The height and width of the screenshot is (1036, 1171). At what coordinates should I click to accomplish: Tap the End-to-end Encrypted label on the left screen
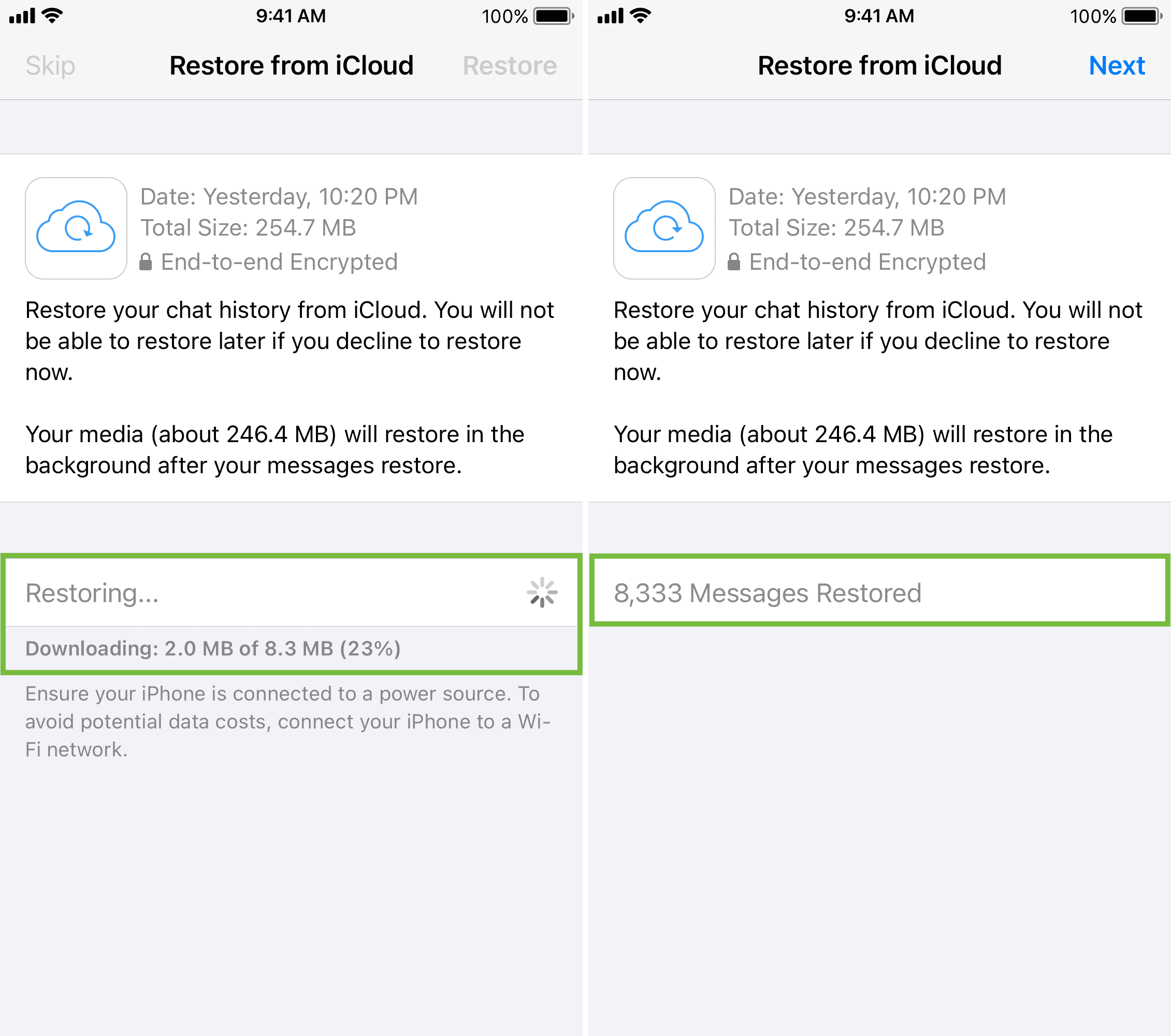[279, 262]
